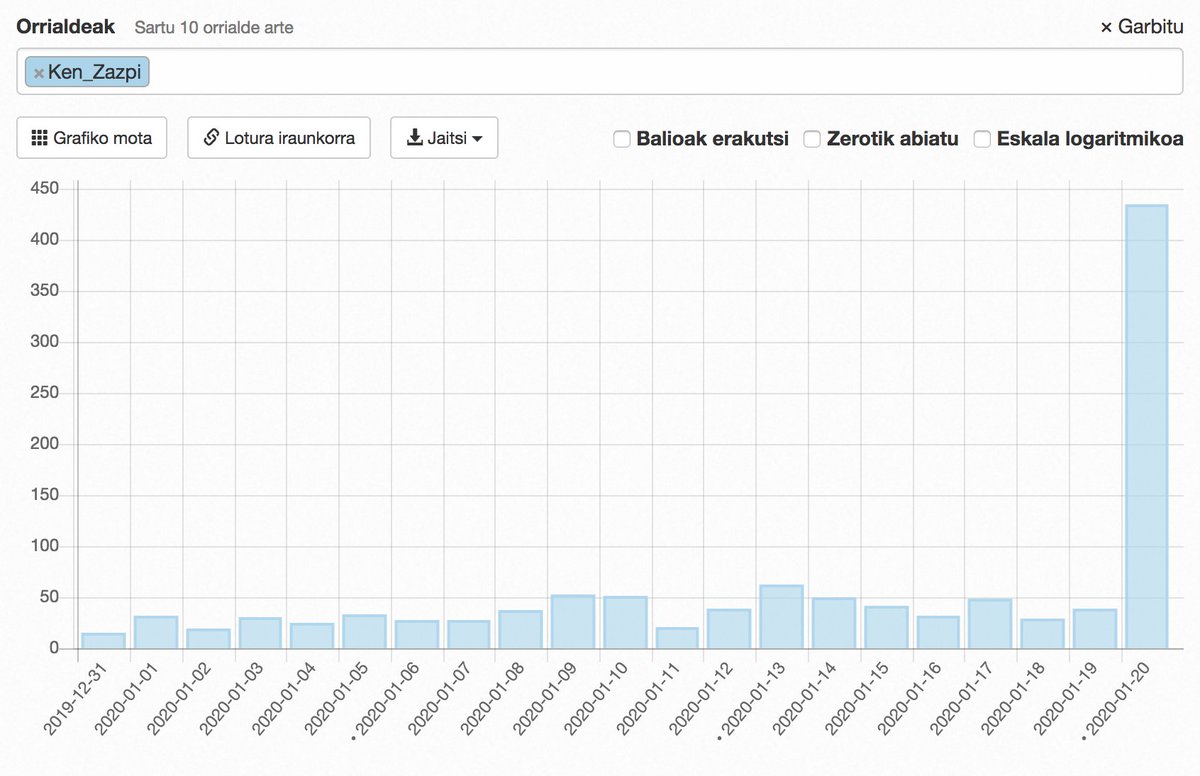The width and height of the screenshot is (1200, 776).
Task: Toggle the Zerotik abiatu checkbox
Action: pyautogui.click(x=812, y=139)
